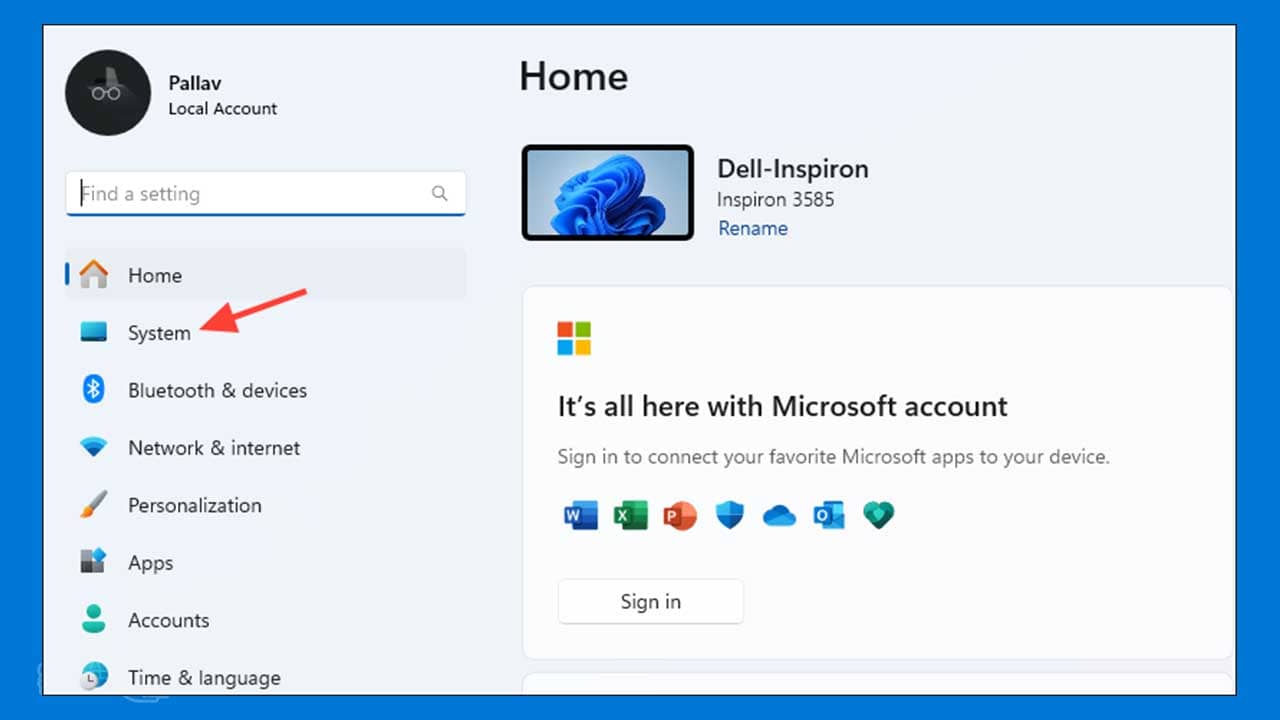This screenshot has width=1280, height=720.
Task: Open Accounts settings
Action: pos(266,620)
